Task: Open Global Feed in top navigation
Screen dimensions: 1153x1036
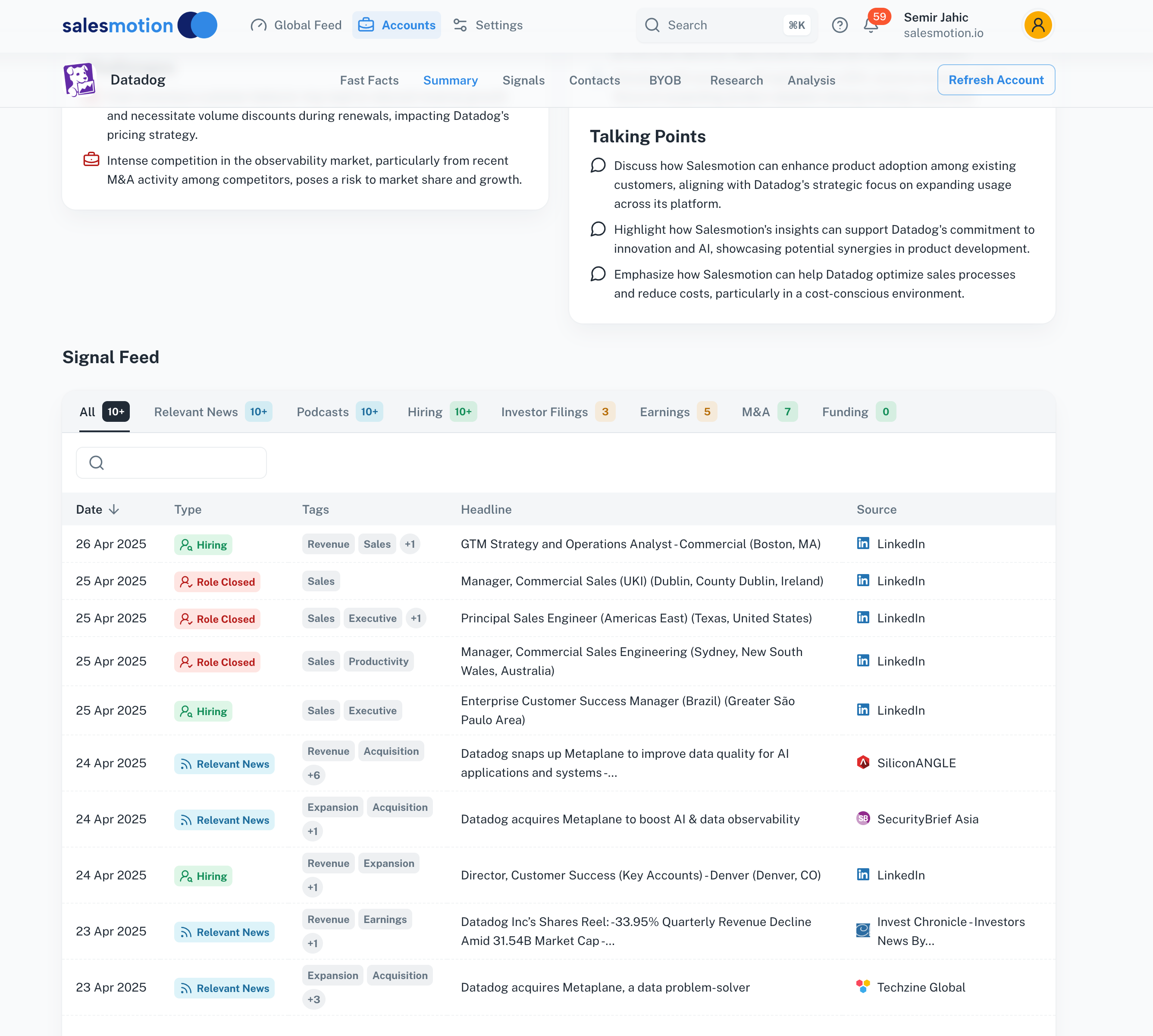Action: pyautogui.click(x=296, y=25)
